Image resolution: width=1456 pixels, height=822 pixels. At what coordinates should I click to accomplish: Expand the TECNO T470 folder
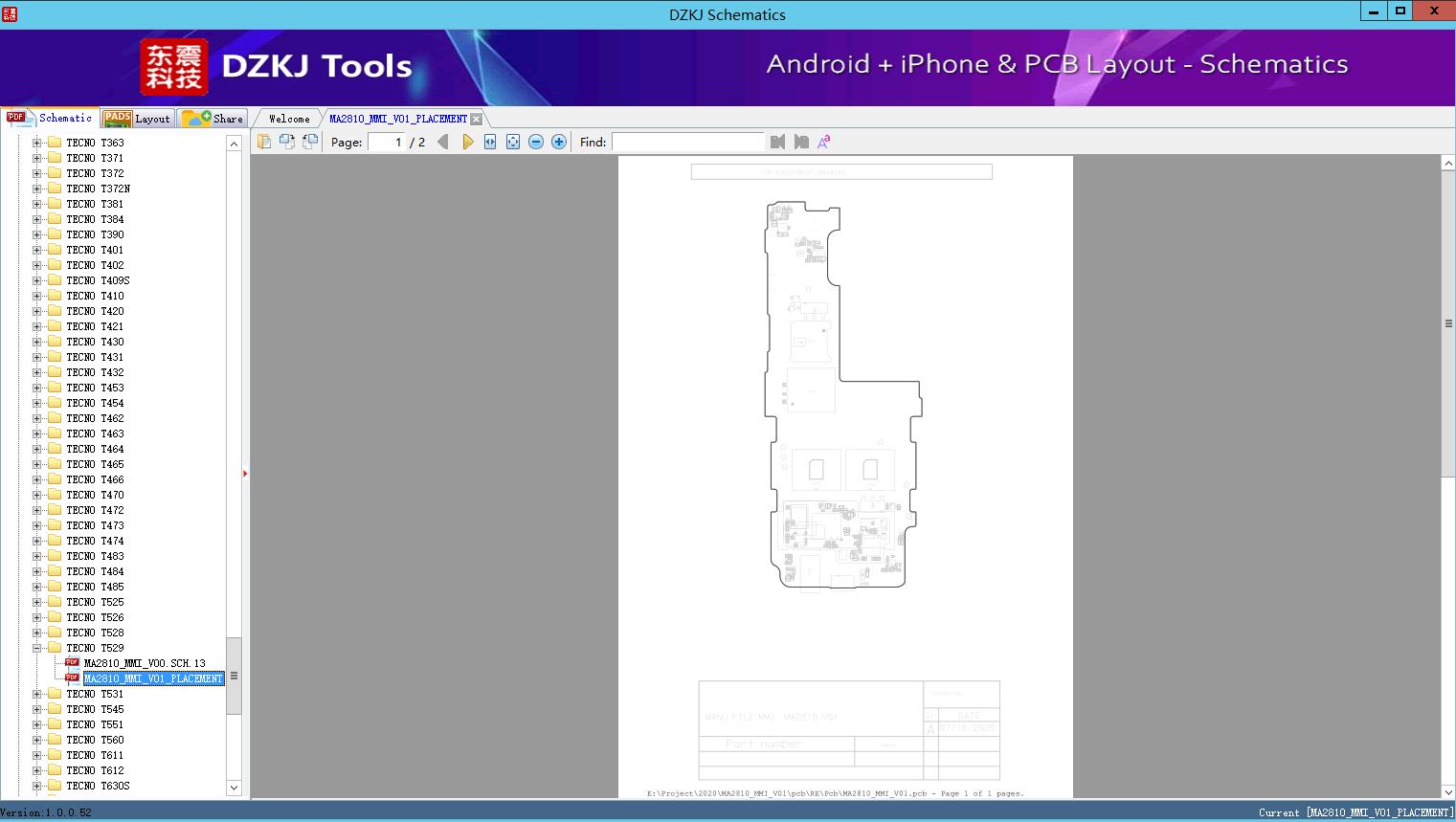[36, 495]
